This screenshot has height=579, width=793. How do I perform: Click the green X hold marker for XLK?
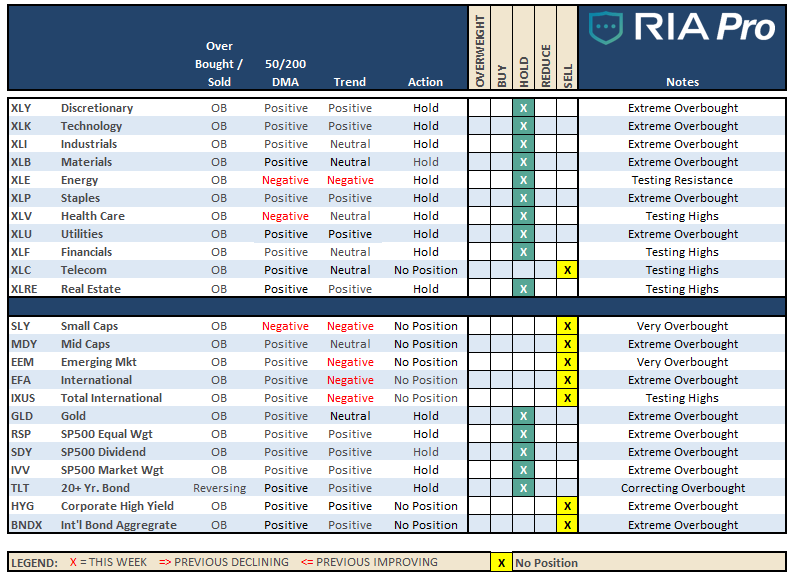pyautogui.click(x=523, y=126)
